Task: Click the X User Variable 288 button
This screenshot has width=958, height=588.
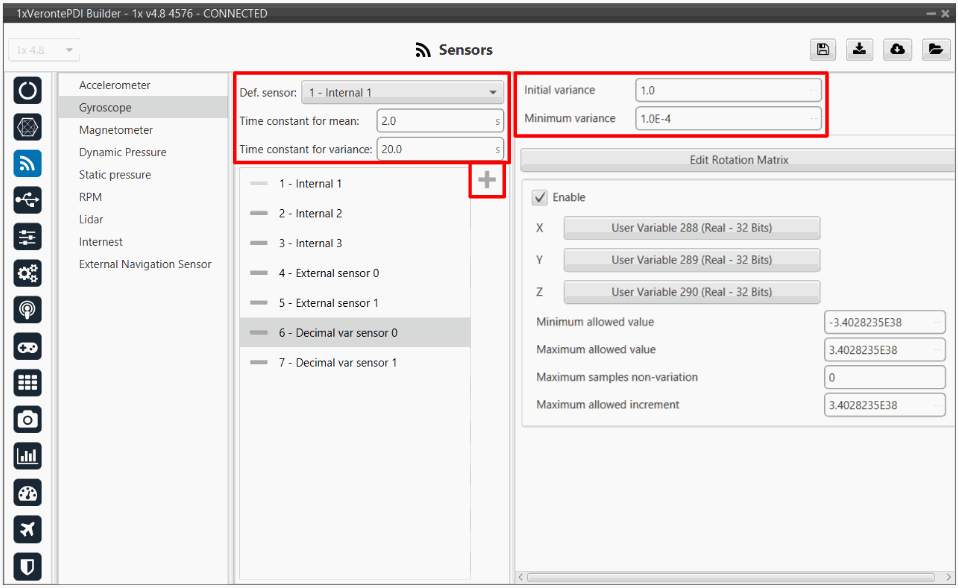Action: 691,228
